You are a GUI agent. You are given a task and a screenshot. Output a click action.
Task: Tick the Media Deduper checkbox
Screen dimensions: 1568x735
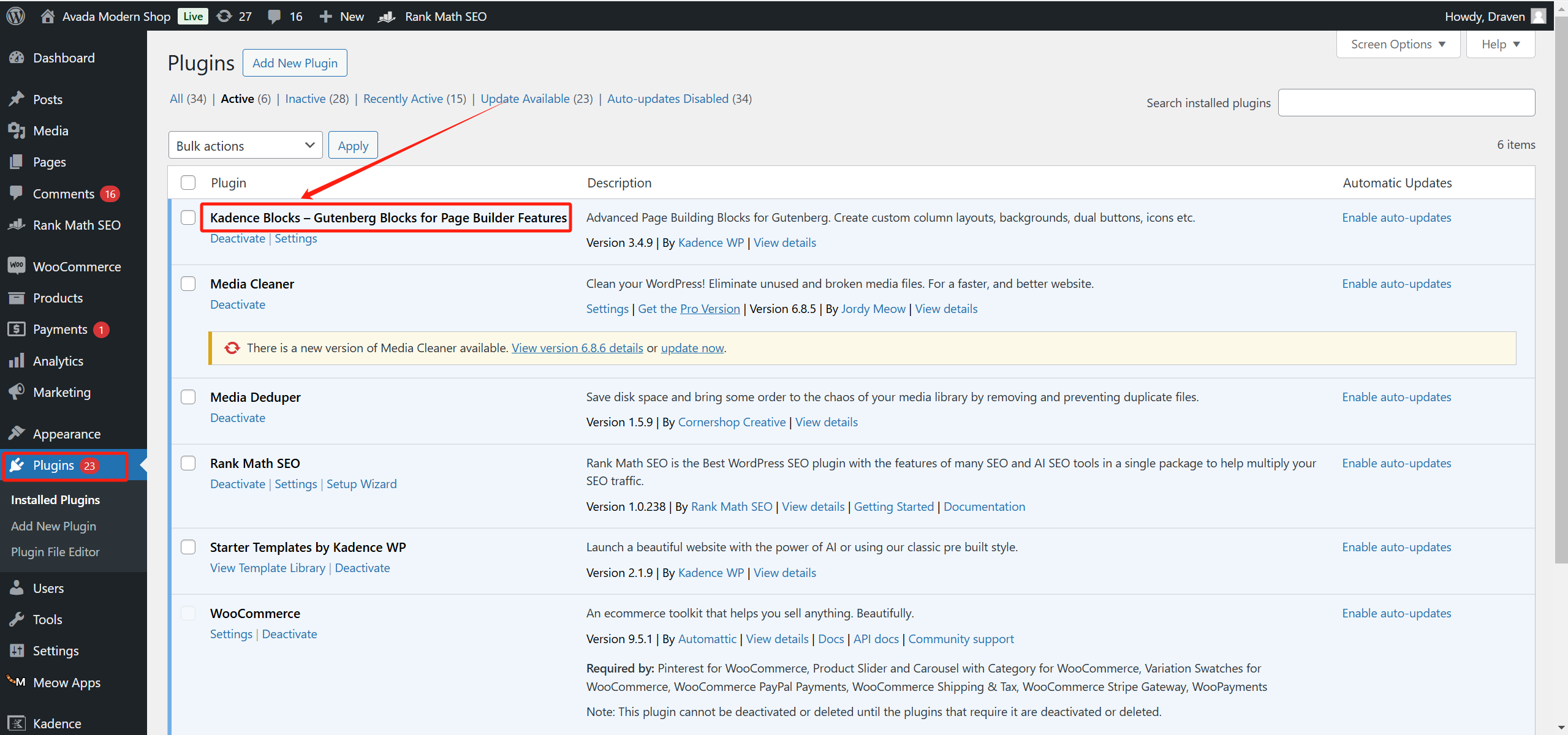click(188, 397)
